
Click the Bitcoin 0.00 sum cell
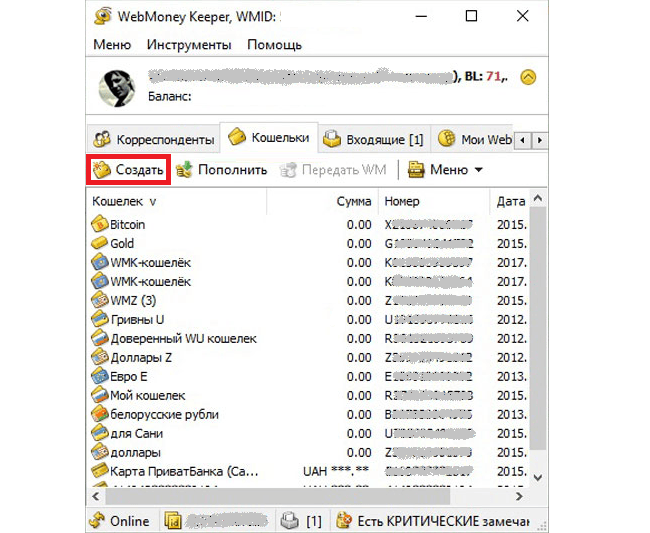(359, 225)
